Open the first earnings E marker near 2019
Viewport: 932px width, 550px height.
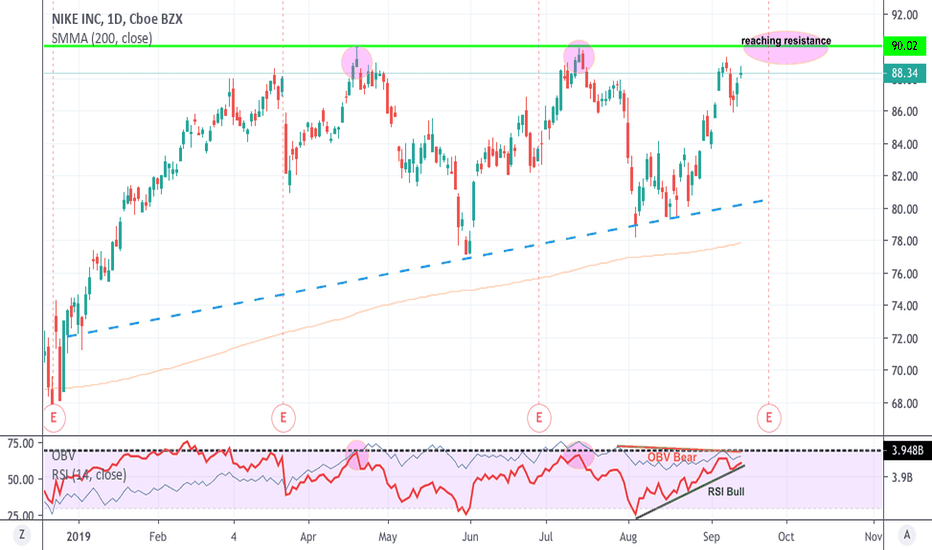(53, 417)
